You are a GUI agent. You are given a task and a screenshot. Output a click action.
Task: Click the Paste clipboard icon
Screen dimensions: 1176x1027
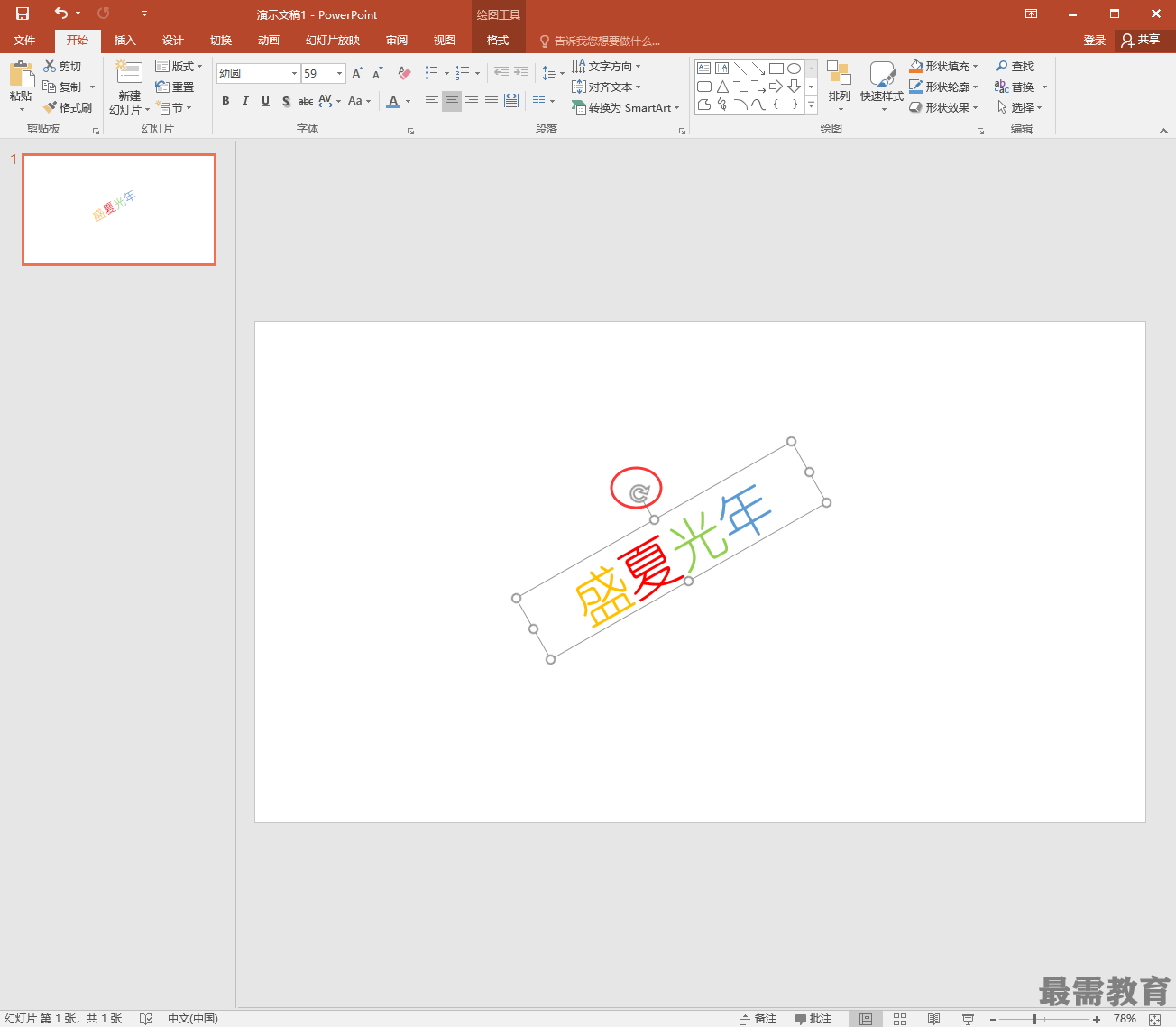point(21,74)
